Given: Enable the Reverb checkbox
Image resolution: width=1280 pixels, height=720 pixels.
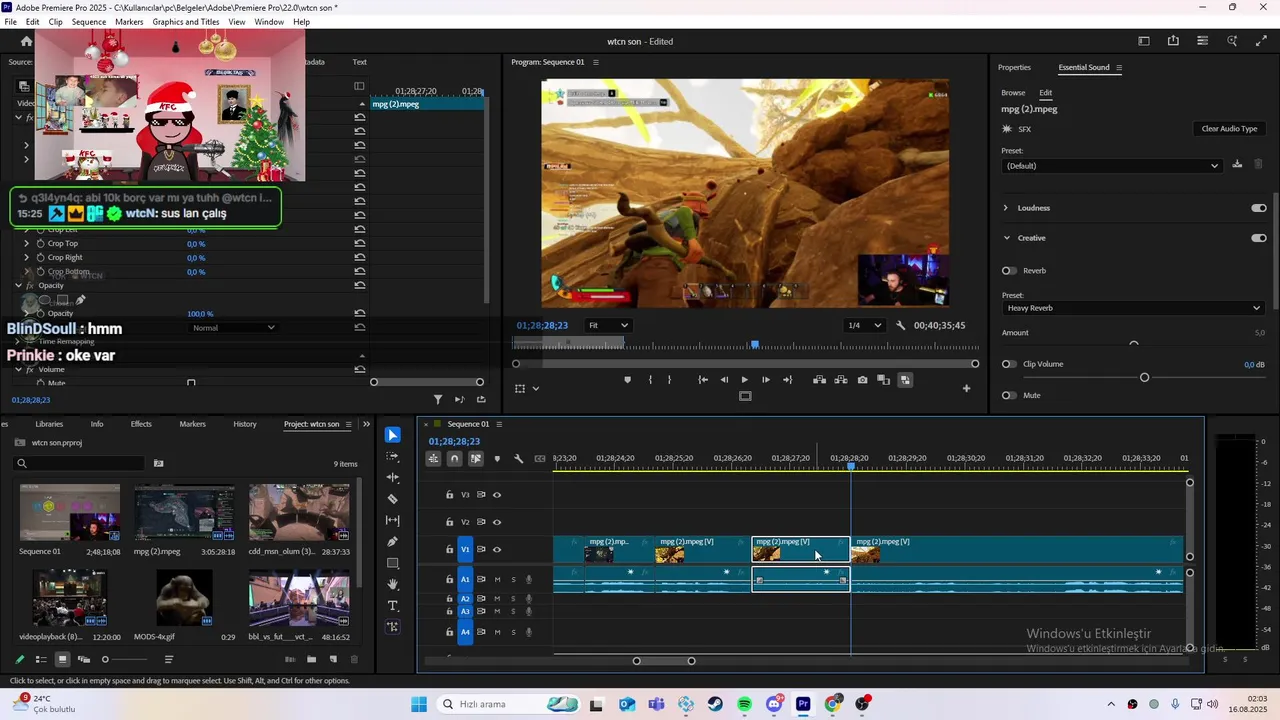Looking at the screenshot, I should click(x=1009, y=271).
